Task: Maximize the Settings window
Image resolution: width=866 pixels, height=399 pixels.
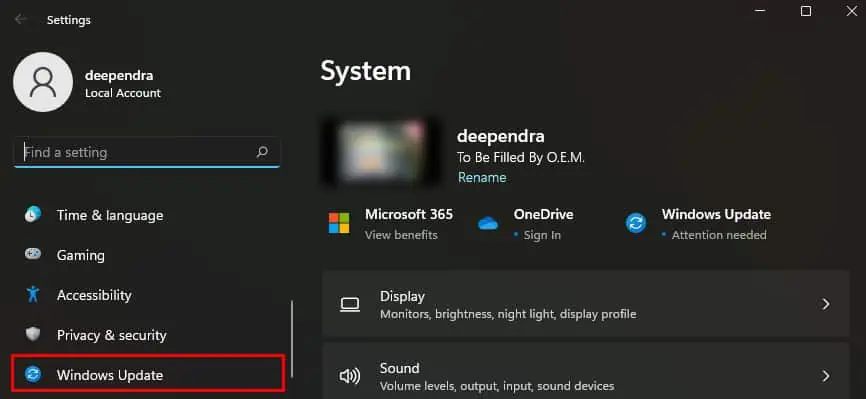Action: pos(806,11)
